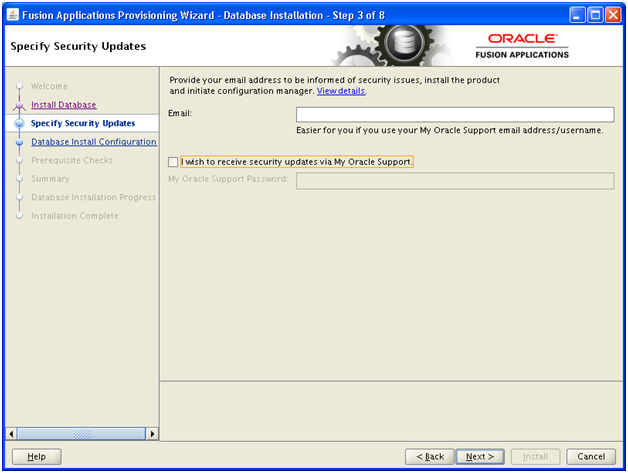Click the Database Install Configuration step bullet
This screenshot has width=628, height=473.
(x=19, y=142)
